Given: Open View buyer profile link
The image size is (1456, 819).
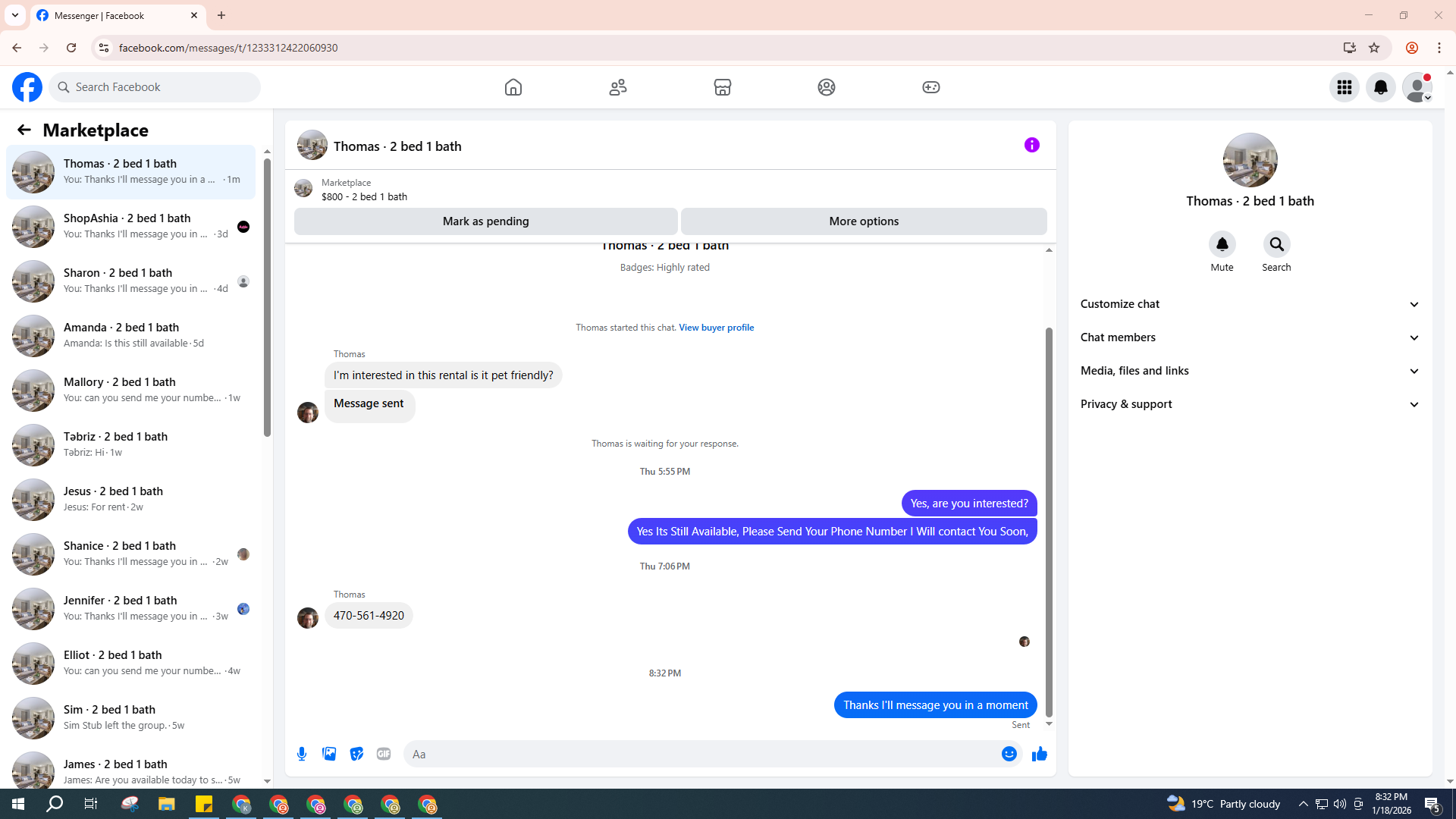Looking at the screenshot, I should [x=716, y=328].
